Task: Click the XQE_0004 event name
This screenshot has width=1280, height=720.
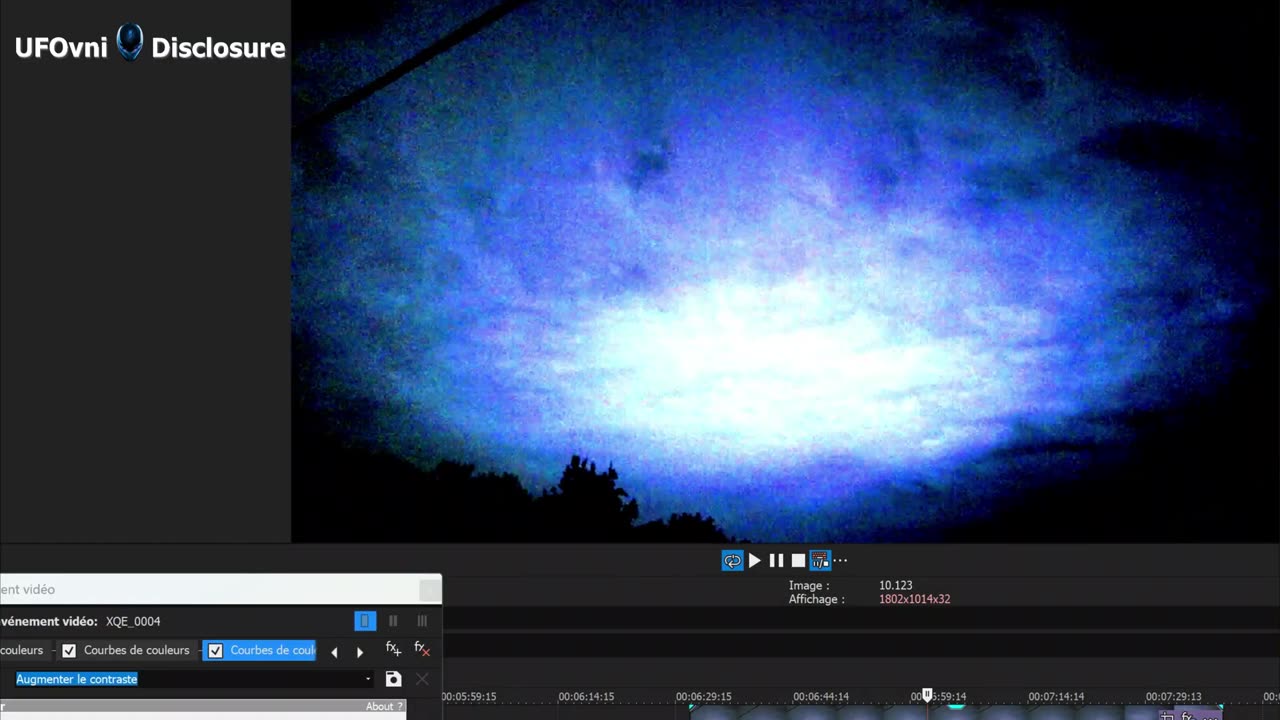Action: coord(133,621)
